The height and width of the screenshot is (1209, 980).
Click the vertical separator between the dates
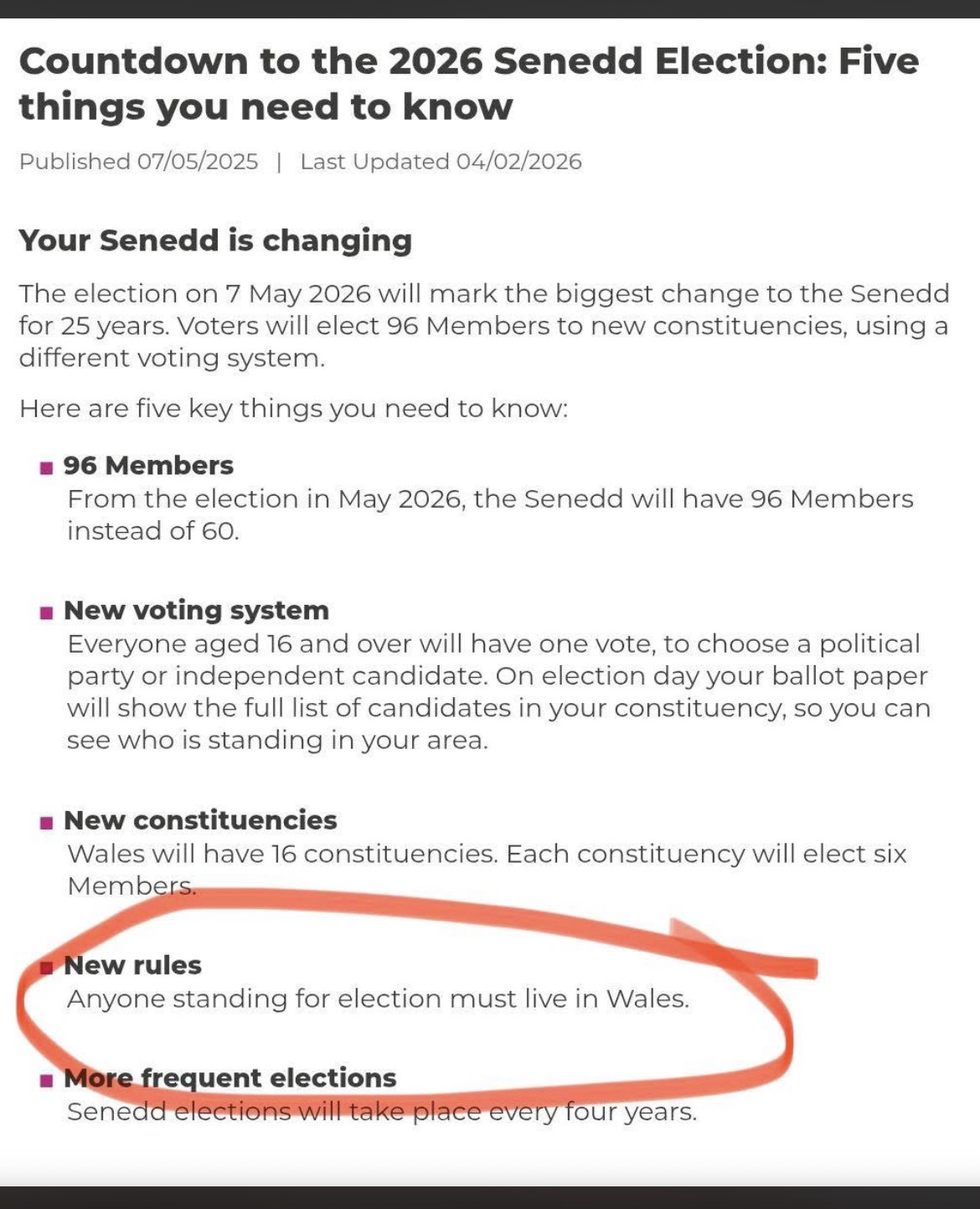279,162
